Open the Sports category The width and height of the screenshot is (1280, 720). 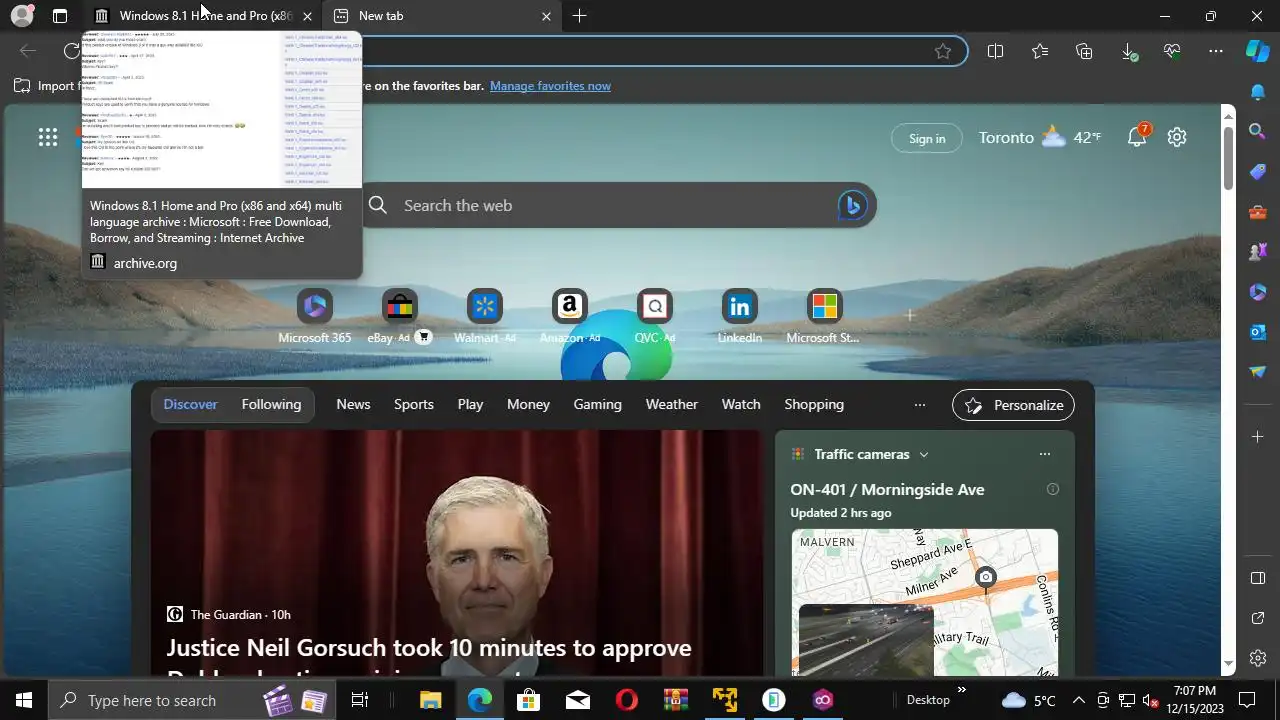(414, 405)
